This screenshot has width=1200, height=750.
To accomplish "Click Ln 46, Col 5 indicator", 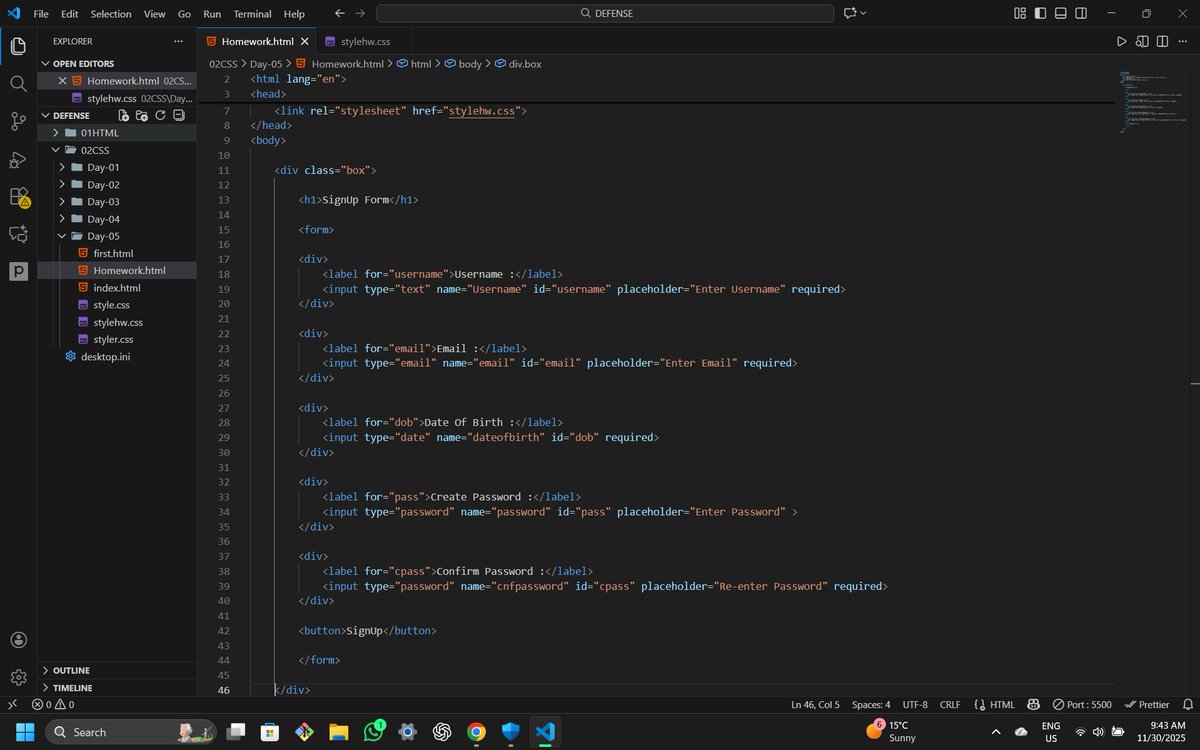I will point(815,704).
